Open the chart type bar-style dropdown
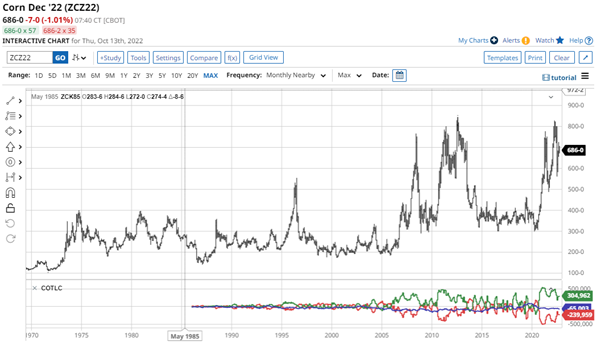Image resolution: width=605 pixels, height=363 pixels. [79, 58]
